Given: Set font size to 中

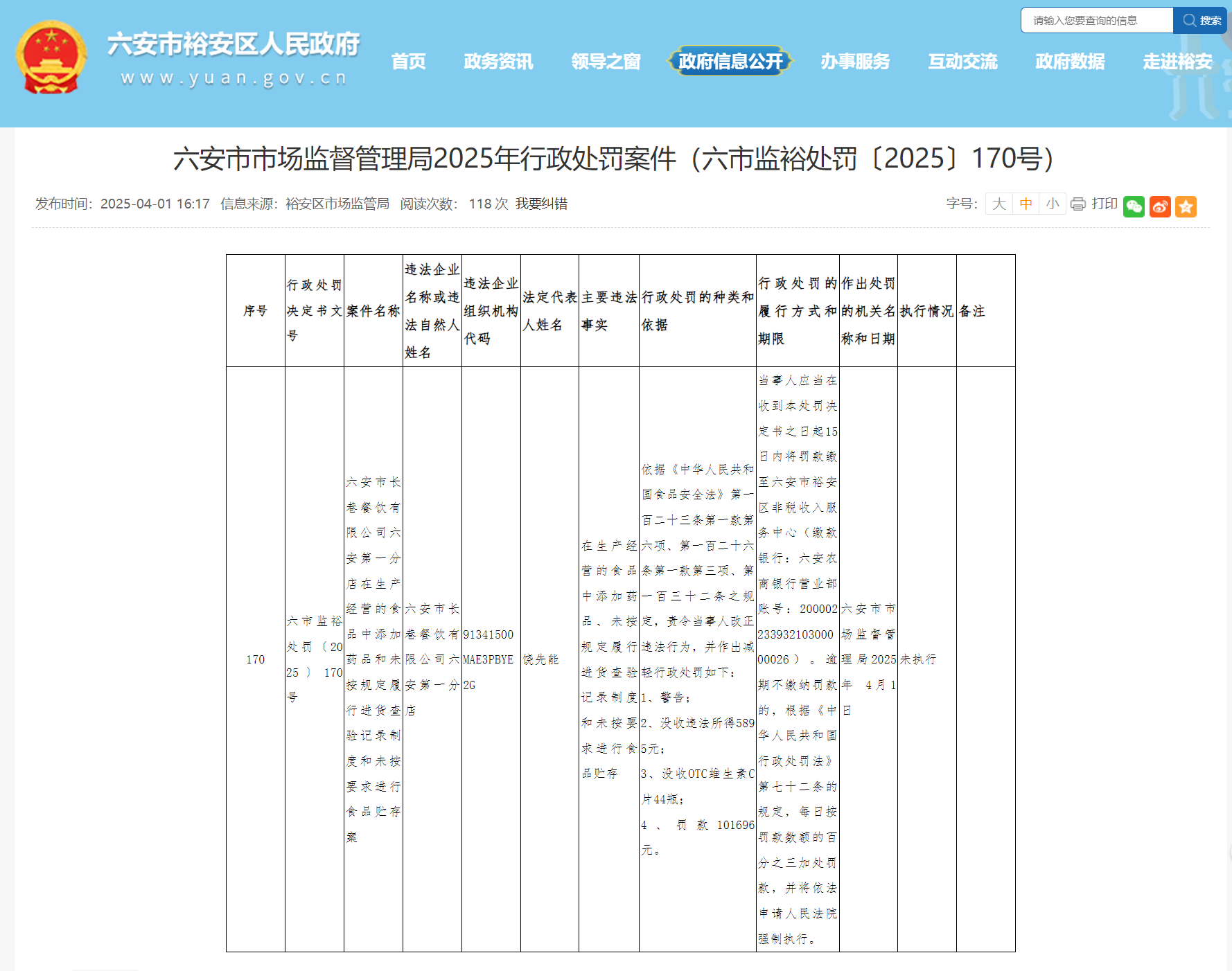Looking at the screenshot, I should [1026, 204].
